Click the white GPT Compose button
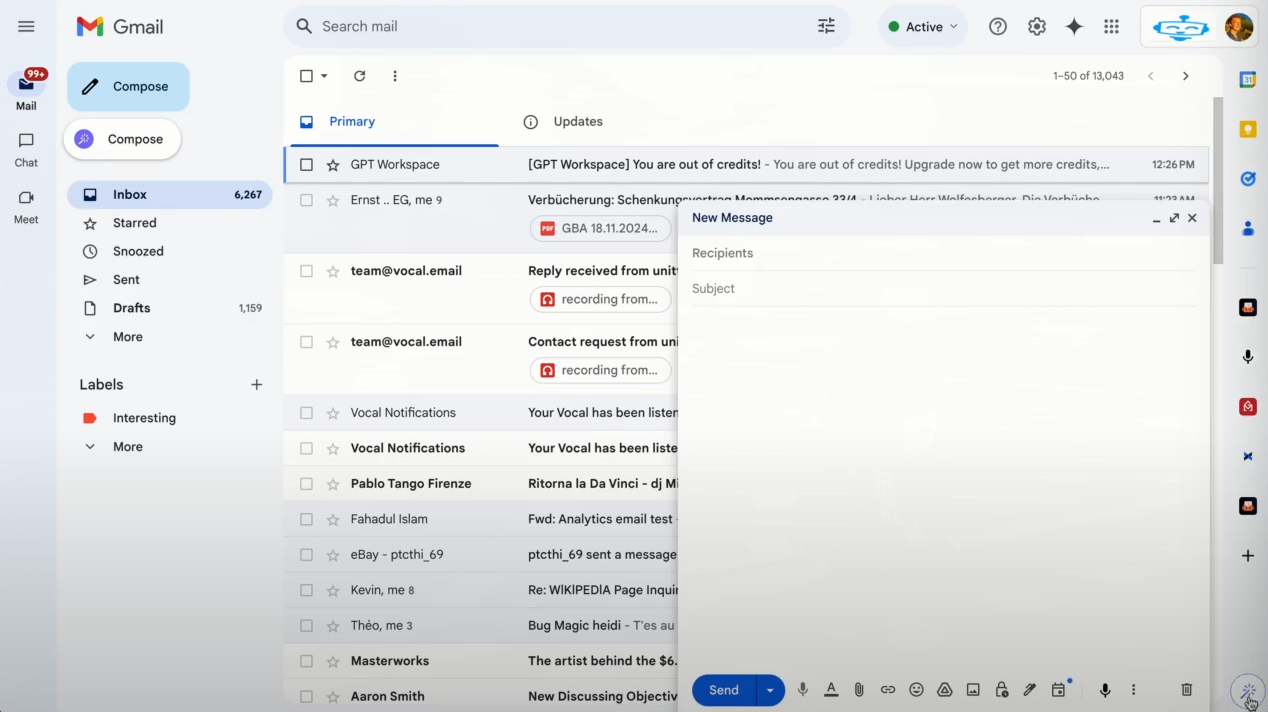This screenshot has height=712, width=1268. [x=122, y=139]
